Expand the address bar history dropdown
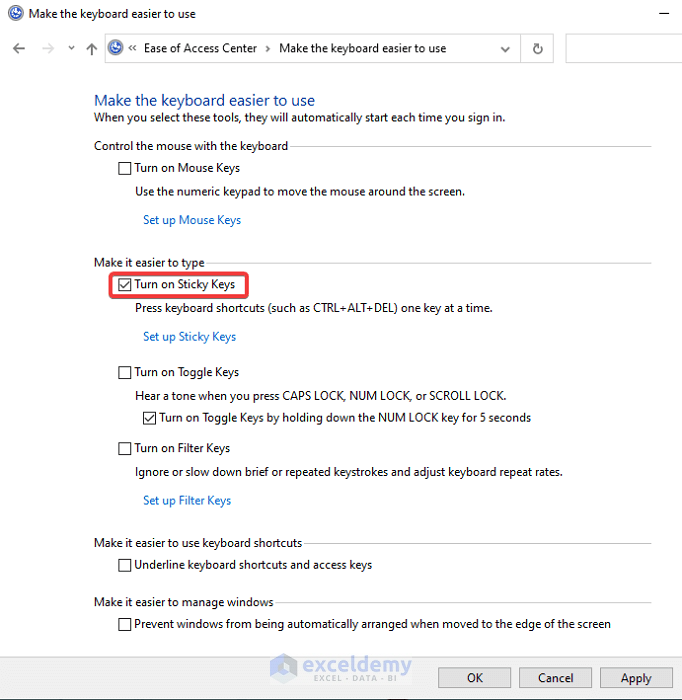The height and width of the screenshot is (700, 682). click(505, 49)
